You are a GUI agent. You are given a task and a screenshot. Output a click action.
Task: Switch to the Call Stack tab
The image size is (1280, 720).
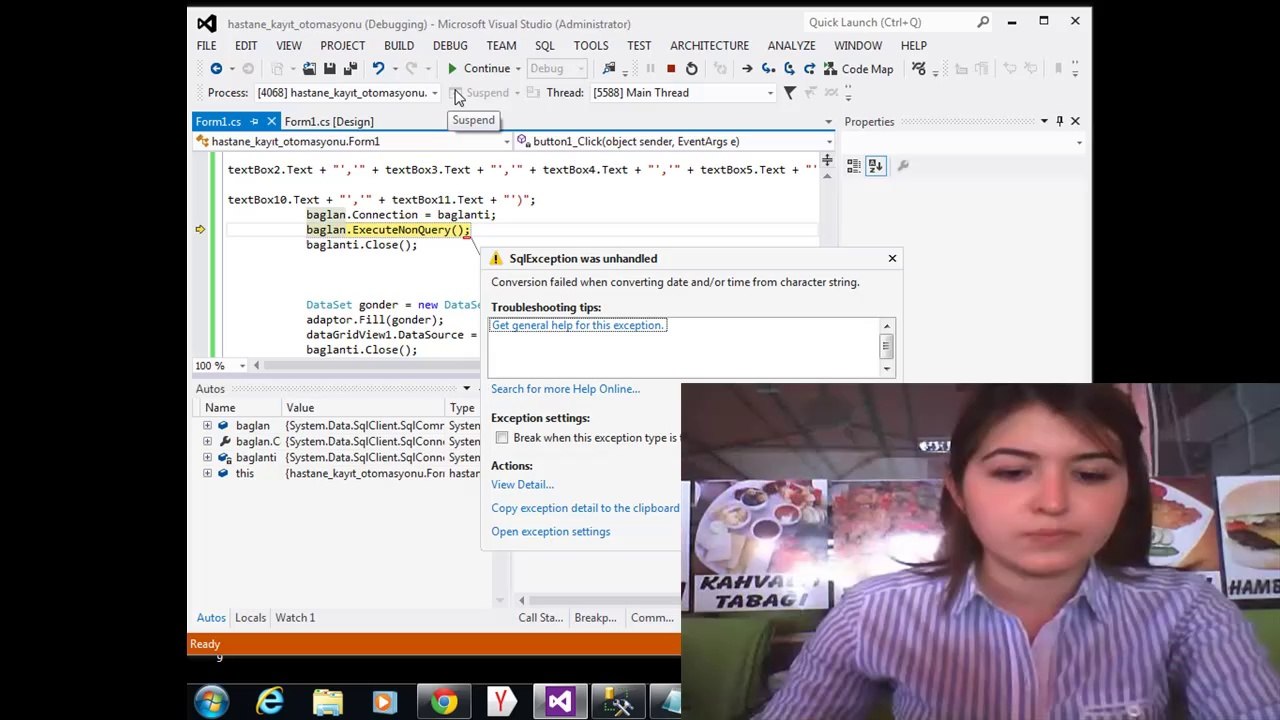[x=540, y=618]
